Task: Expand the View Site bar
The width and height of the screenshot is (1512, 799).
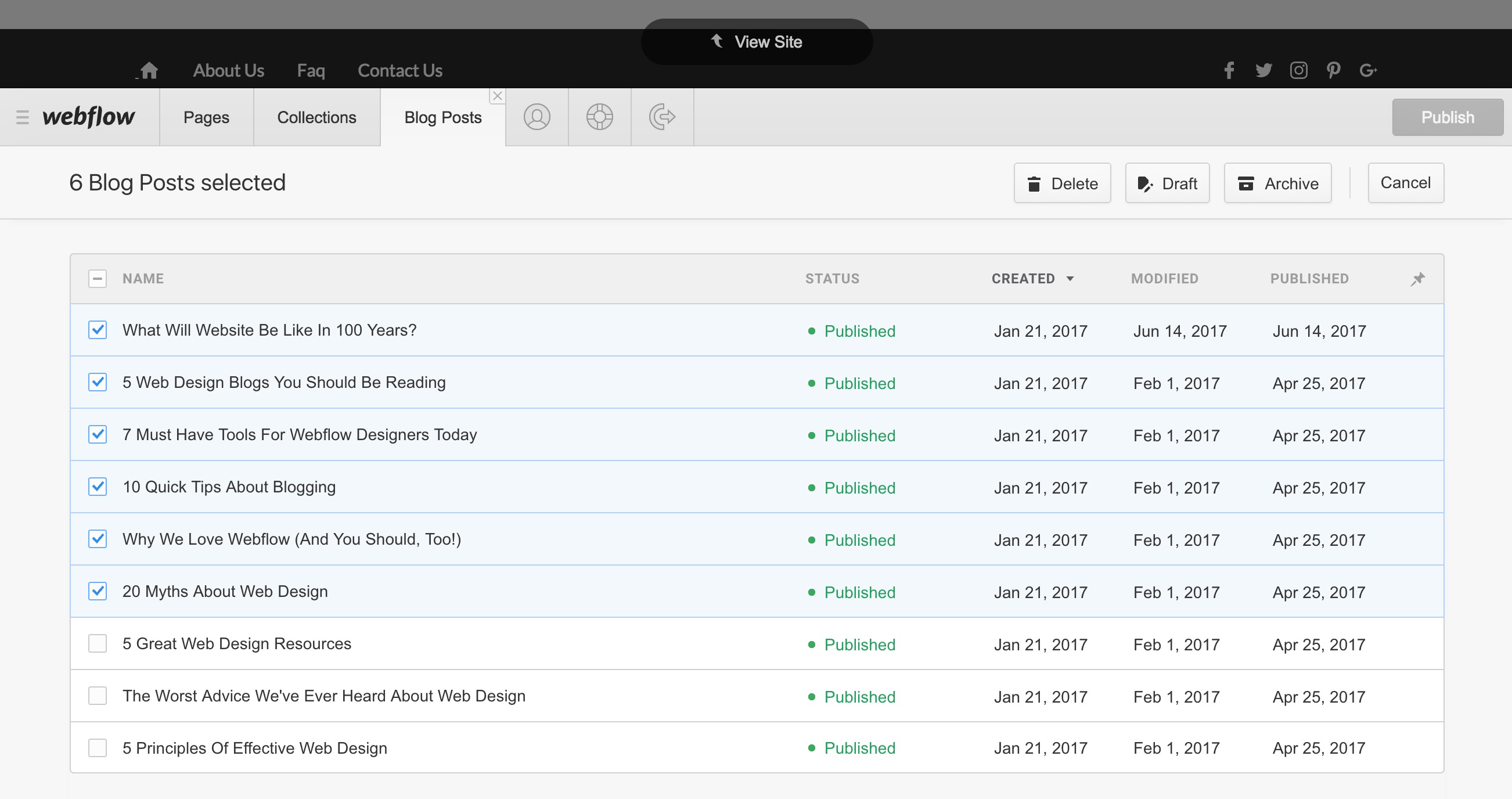Action: [757, 42]
